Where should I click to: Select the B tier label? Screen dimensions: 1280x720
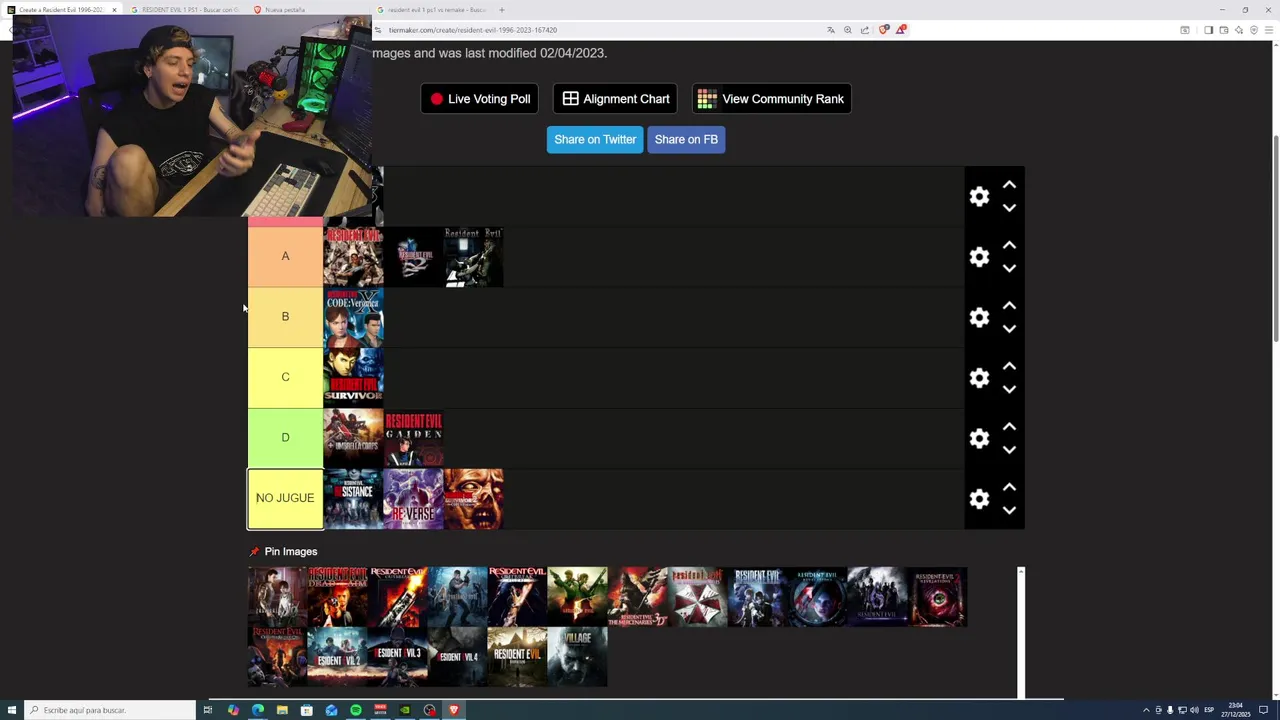point(285,317)
